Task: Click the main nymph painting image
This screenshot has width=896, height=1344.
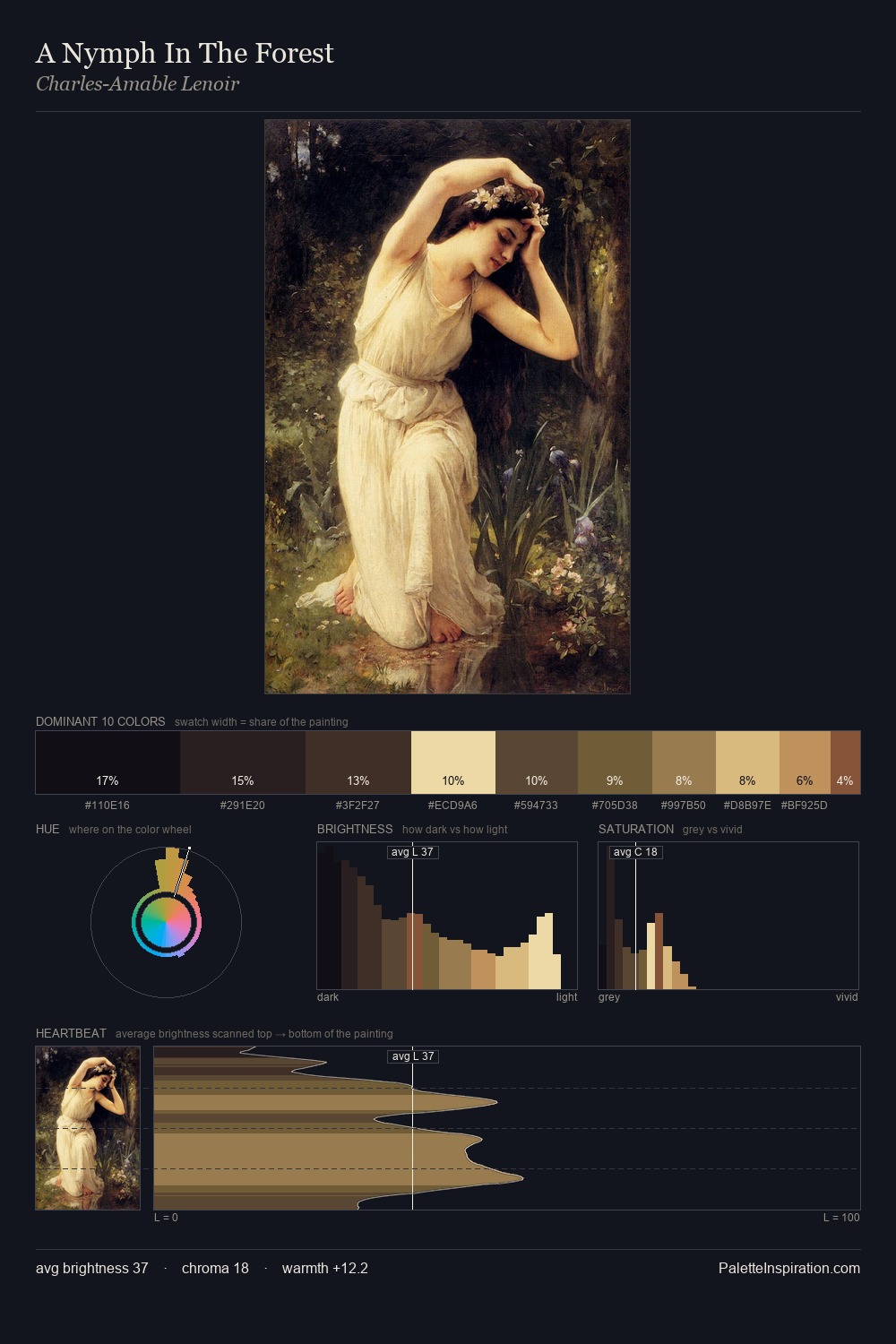Action: (447, 407)
